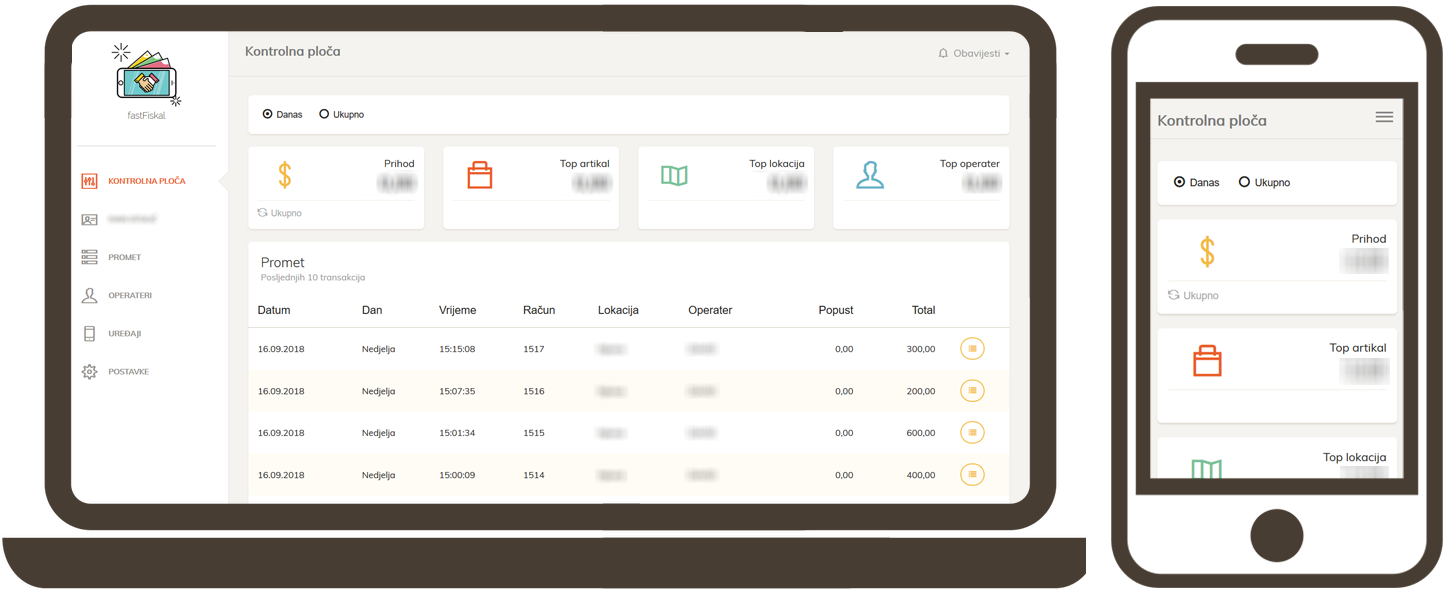Select Ukupno radio button in mobile view
1450x590 pixels.
1244,183
